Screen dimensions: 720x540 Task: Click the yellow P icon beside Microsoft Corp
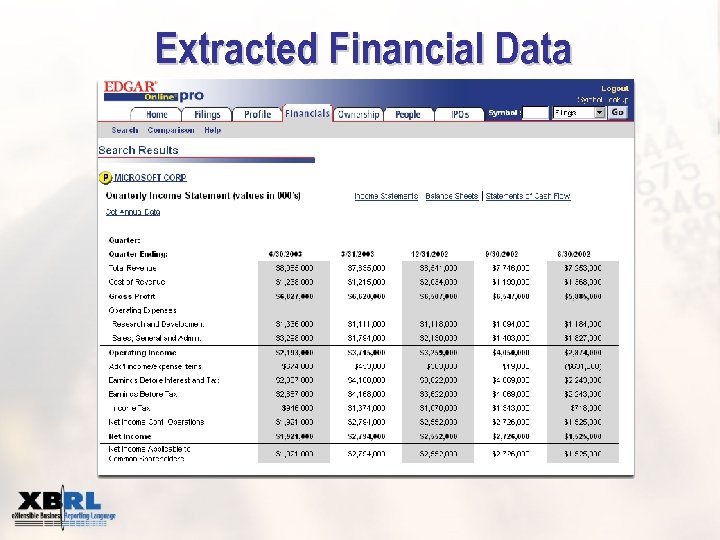[x=105, y=178]
